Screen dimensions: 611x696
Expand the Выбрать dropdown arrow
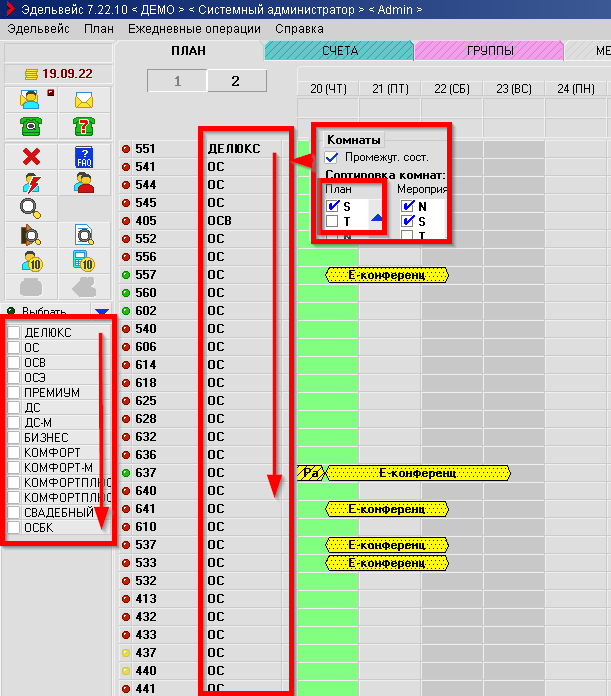[x=100, y=312]
